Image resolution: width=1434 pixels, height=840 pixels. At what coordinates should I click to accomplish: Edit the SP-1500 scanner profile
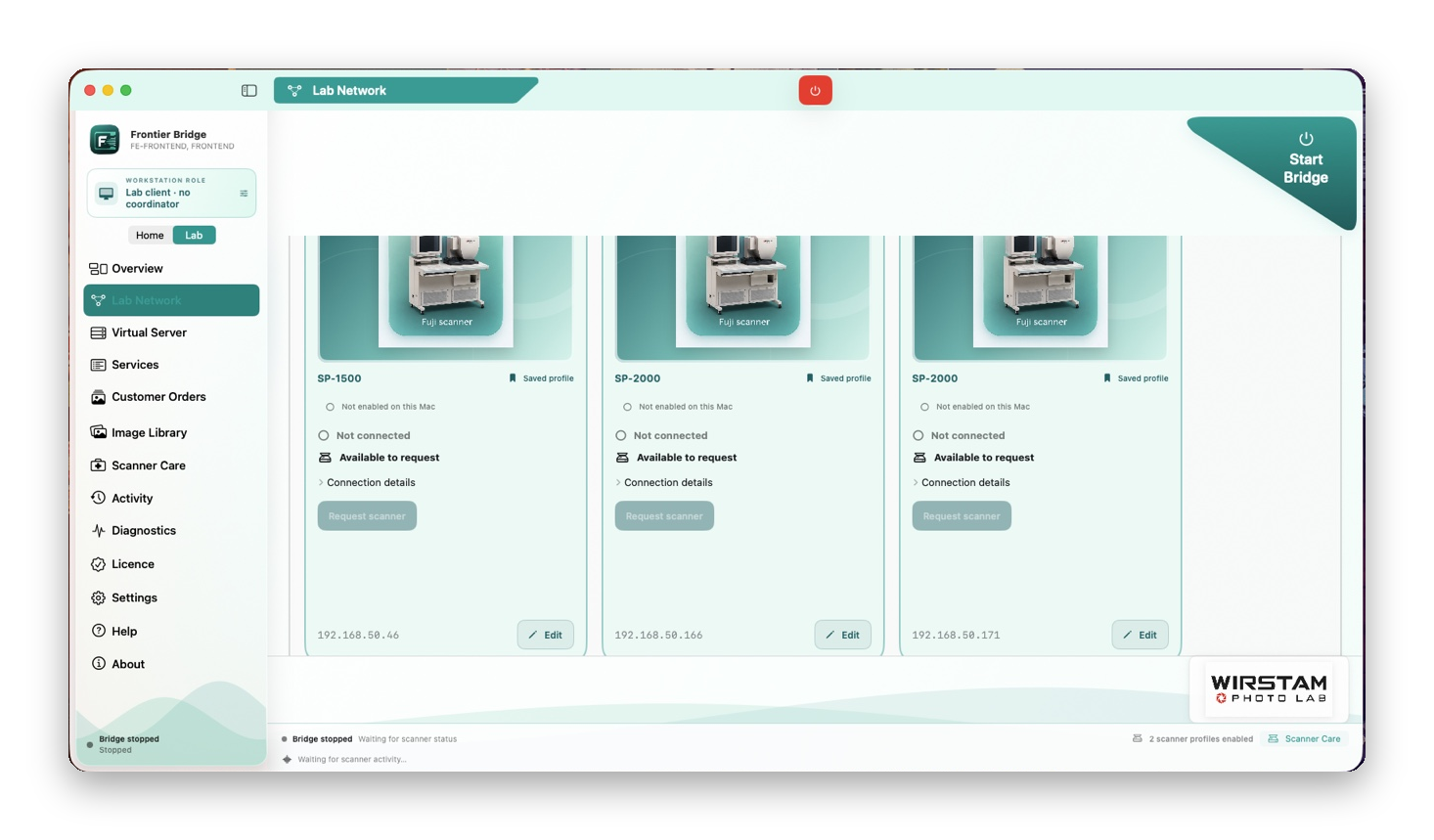pyautogui.click(x=546, y=635)
